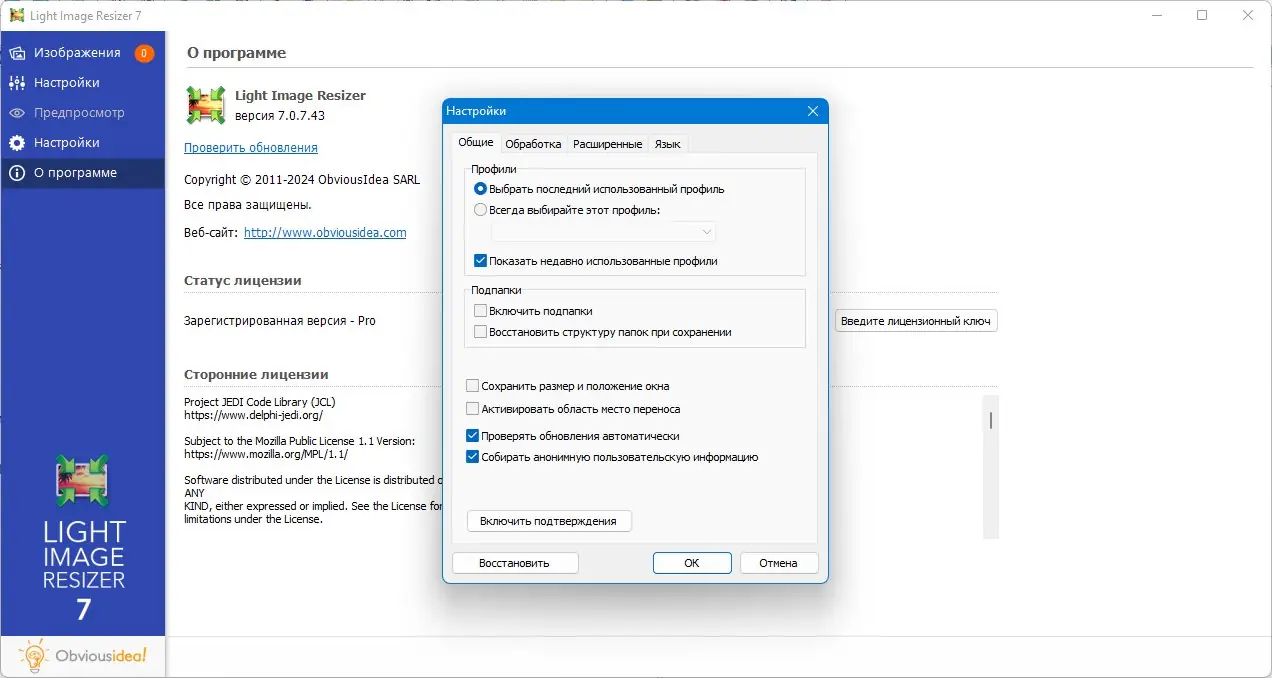Maximize the Light Image Resizer window
The width and height of the screenshot is (1272, 678).
tap(1202, 15)
